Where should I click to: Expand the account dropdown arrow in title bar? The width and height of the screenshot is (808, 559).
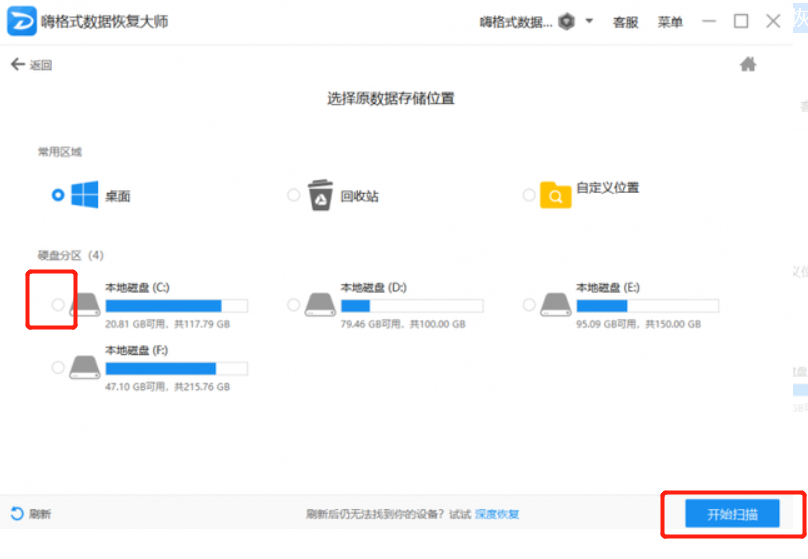(x=589, y=21)
